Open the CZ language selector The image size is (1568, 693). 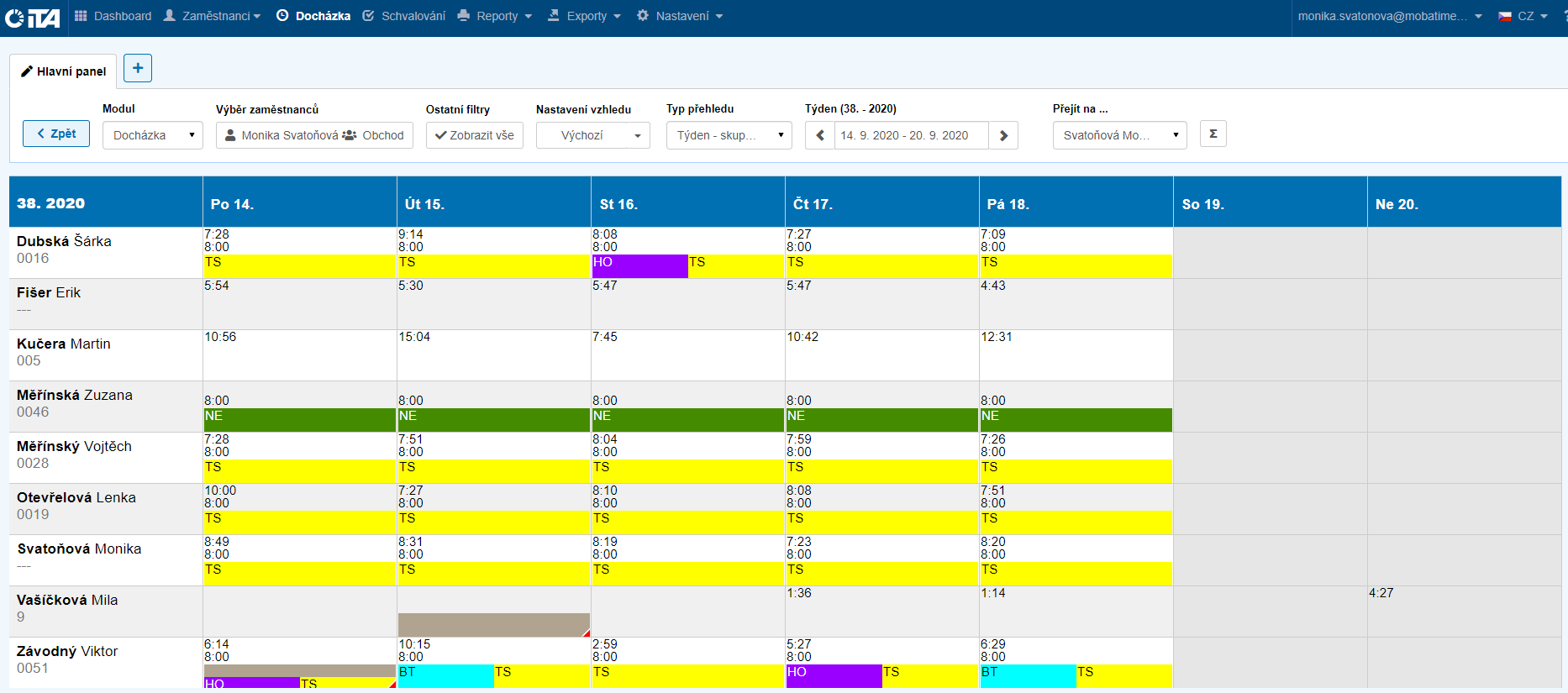pos(1523,16)
